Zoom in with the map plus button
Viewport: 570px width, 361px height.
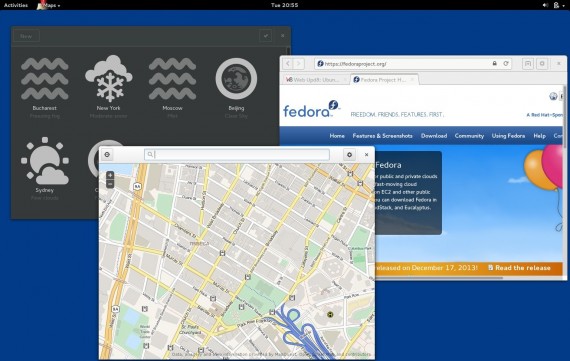click(x=110, y=175)
